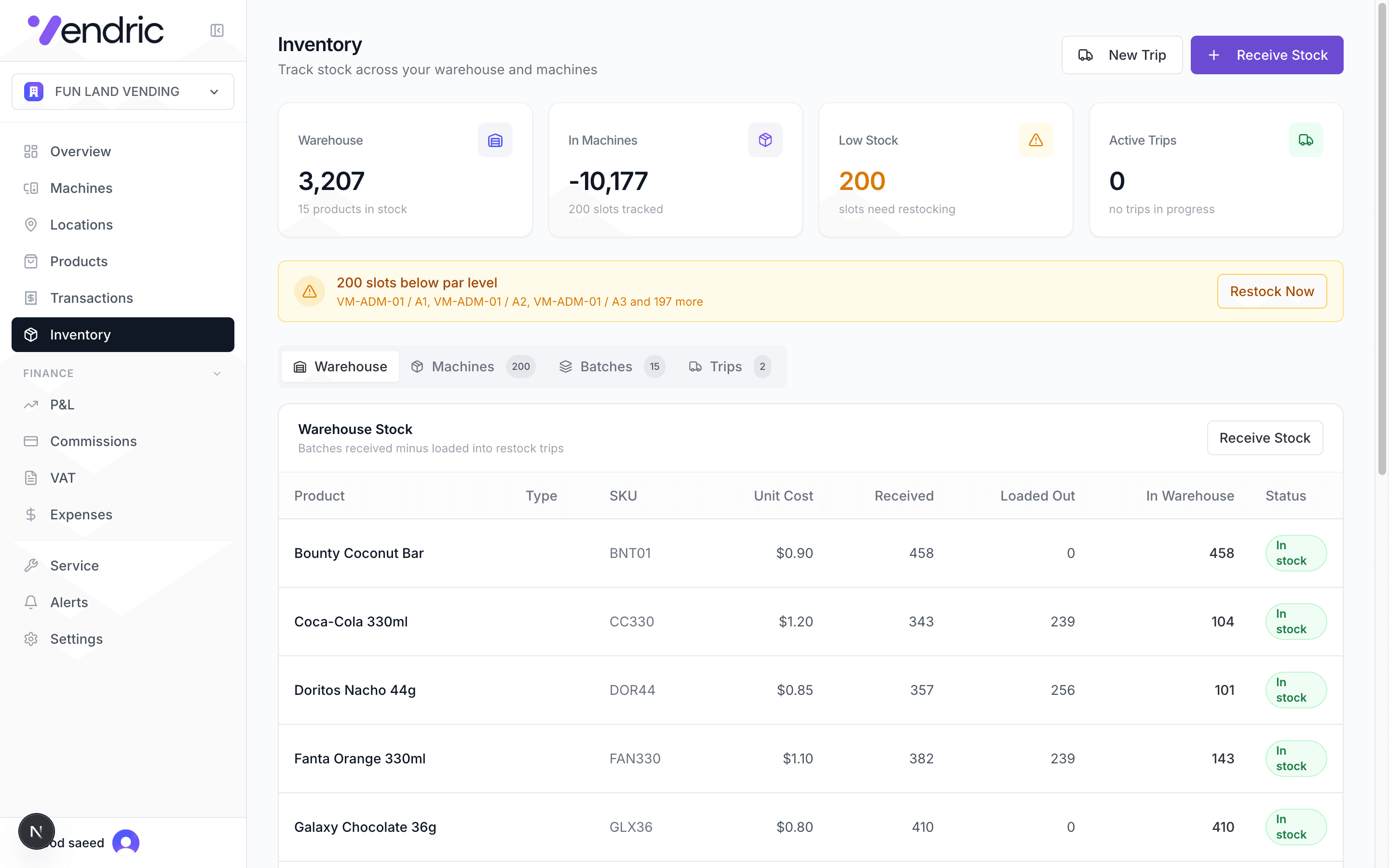1389x868 pixels.
Task: Open the Settings gear page
Action: tap(76, 639)
